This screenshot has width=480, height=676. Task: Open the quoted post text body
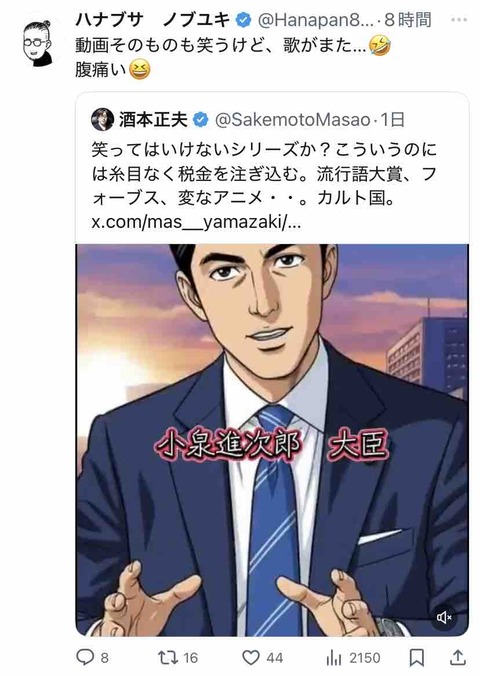(264, 174)
